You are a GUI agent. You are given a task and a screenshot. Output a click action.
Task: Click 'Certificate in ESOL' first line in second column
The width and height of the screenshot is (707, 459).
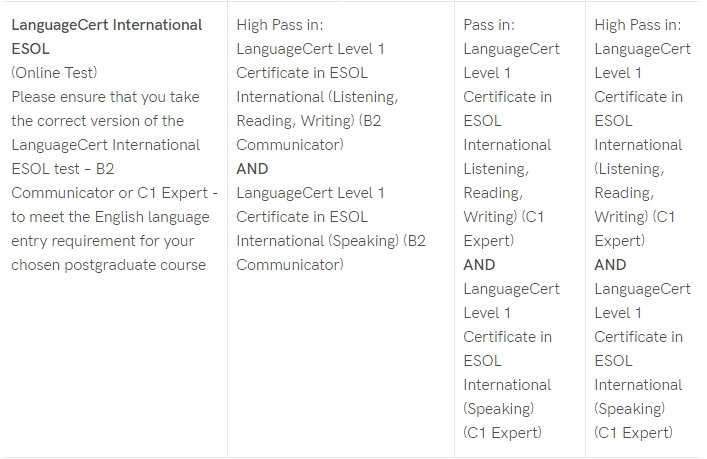302,73
